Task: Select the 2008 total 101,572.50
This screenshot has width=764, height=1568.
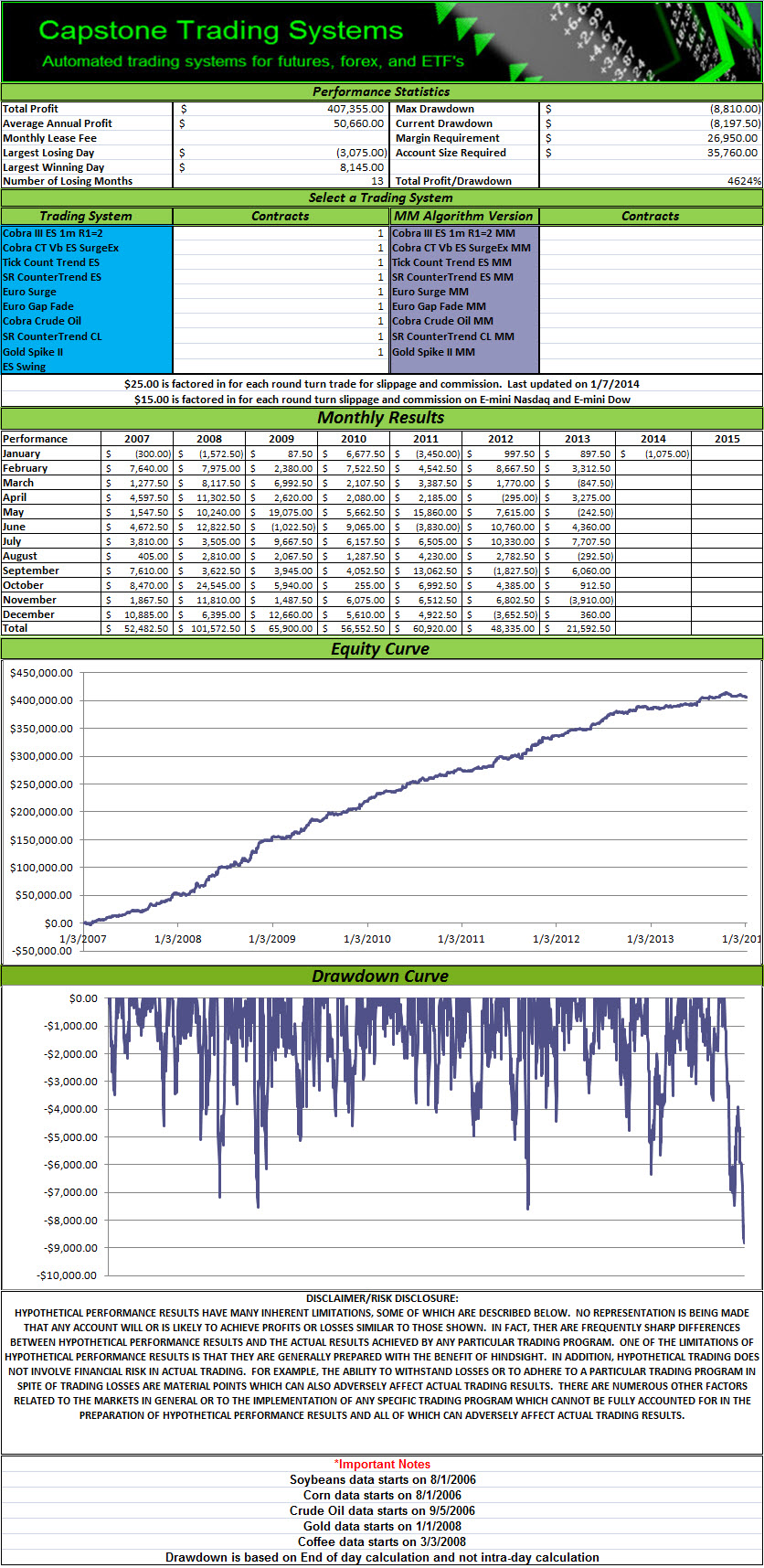Action: [x=216, y=628]
